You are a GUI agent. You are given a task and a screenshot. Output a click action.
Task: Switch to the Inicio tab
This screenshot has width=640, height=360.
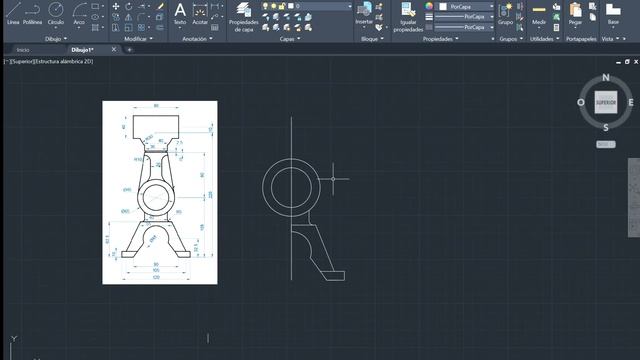pyautogui.click(x=23, y=50)
